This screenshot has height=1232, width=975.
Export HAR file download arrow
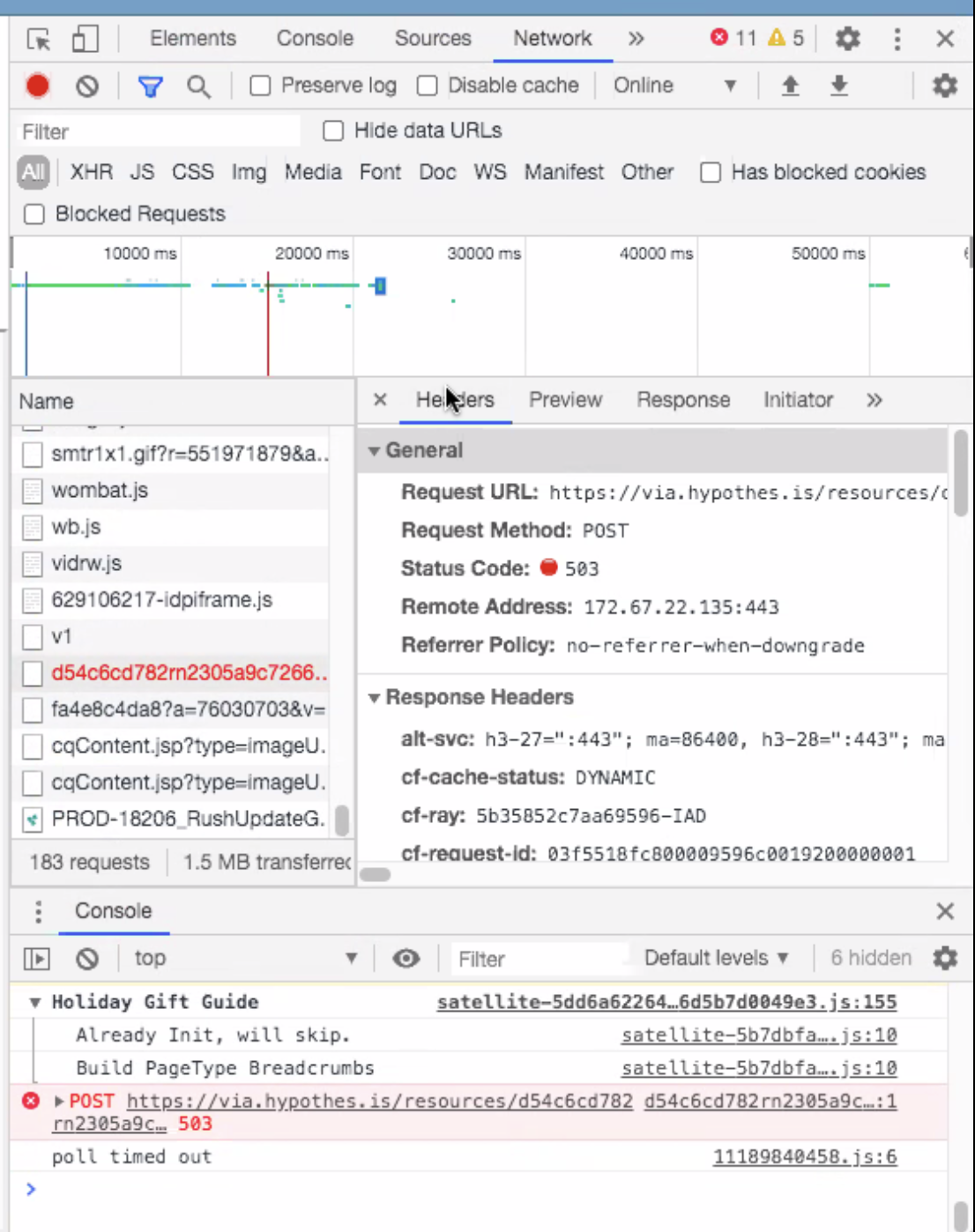coord(838,85)
